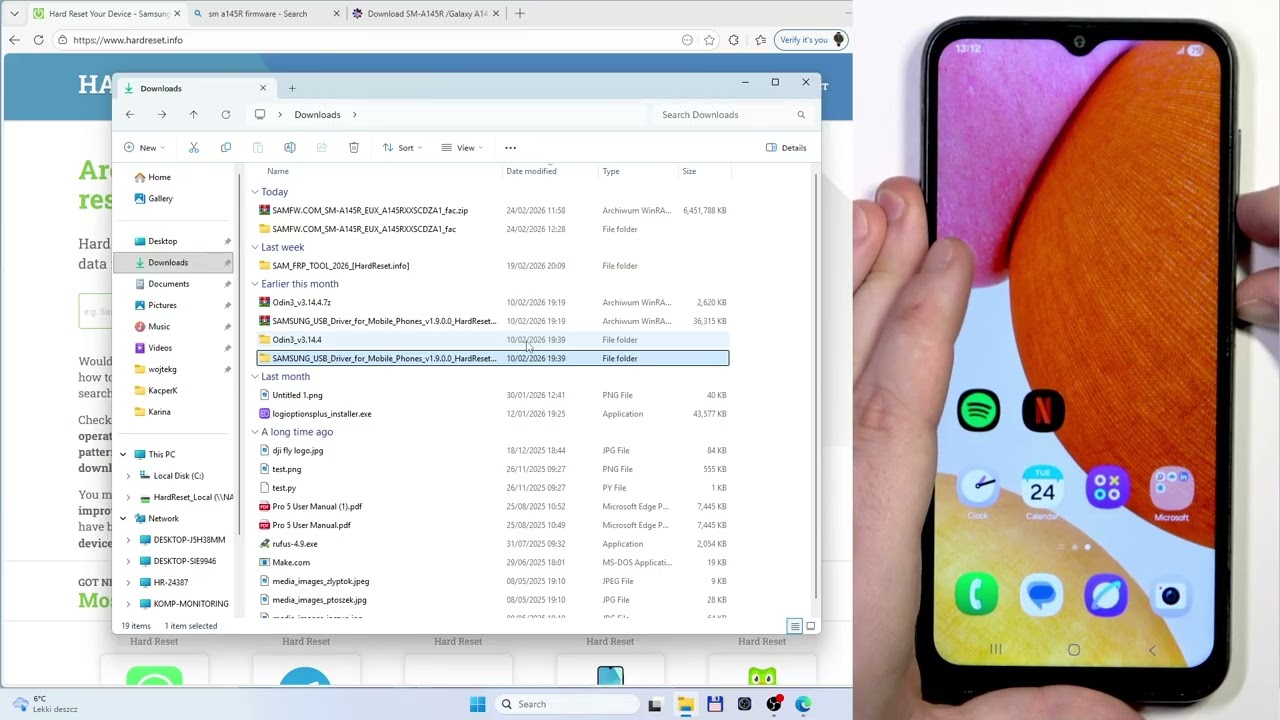This screenshot has width=1280, height=720.
Task: Switch to the large thumbnails view icon
Action: 811,626
